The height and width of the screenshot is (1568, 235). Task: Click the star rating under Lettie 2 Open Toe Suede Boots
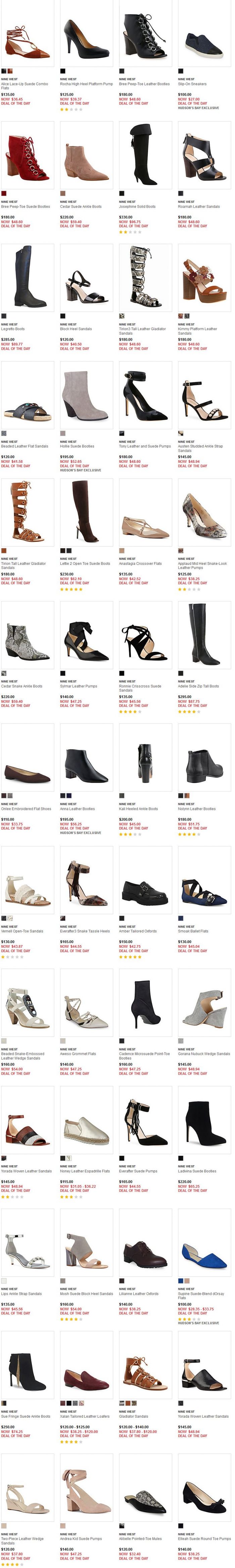pyautogui.click(x=70, y=589)
